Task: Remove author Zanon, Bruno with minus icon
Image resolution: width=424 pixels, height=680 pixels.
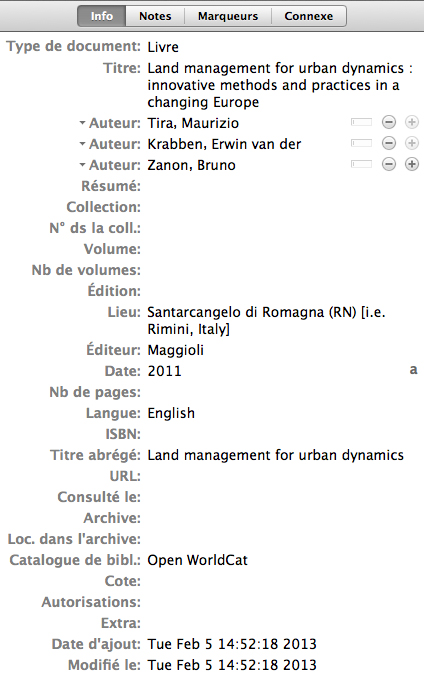Action: click(x=389, y=164)
